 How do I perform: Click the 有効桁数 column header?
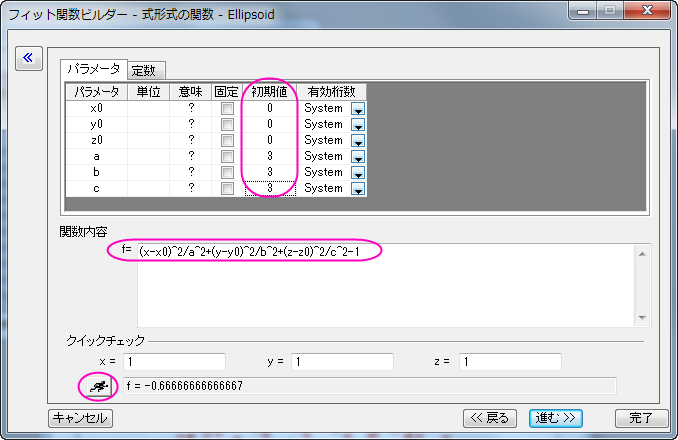332,92
